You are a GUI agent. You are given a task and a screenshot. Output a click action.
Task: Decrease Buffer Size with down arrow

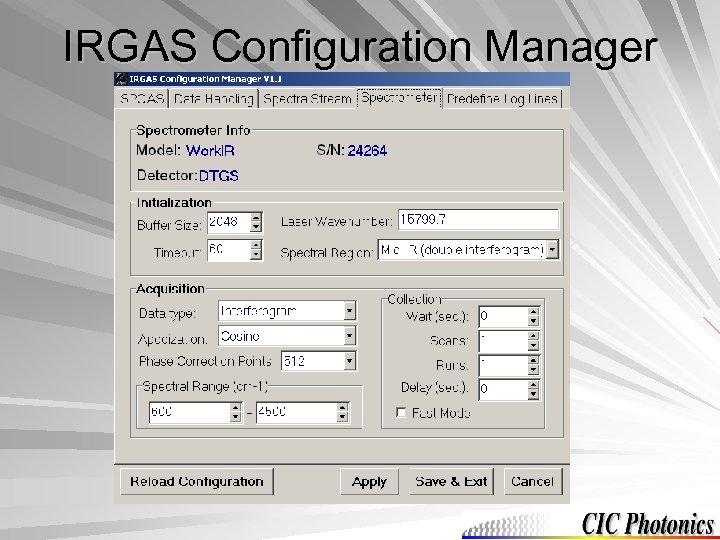256,227
